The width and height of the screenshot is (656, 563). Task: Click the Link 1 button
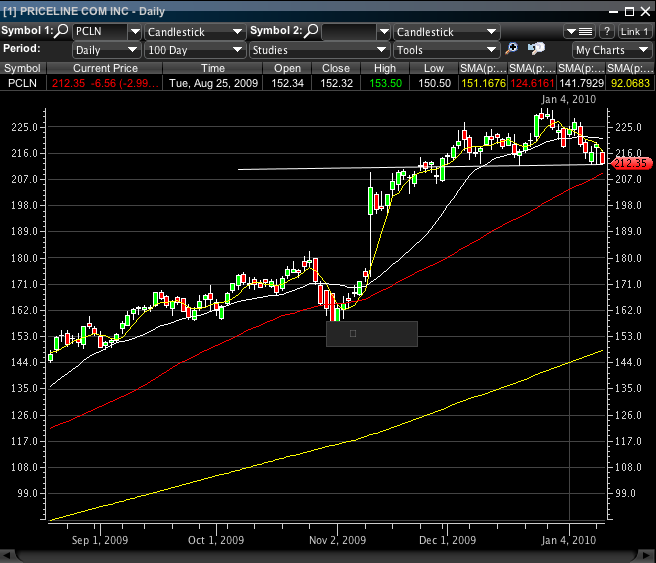[635, 32]
